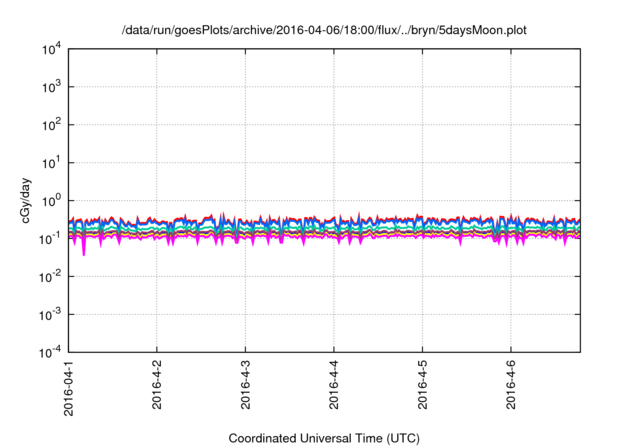
Task: Click the plot title file path text
Action: point(324,30)
